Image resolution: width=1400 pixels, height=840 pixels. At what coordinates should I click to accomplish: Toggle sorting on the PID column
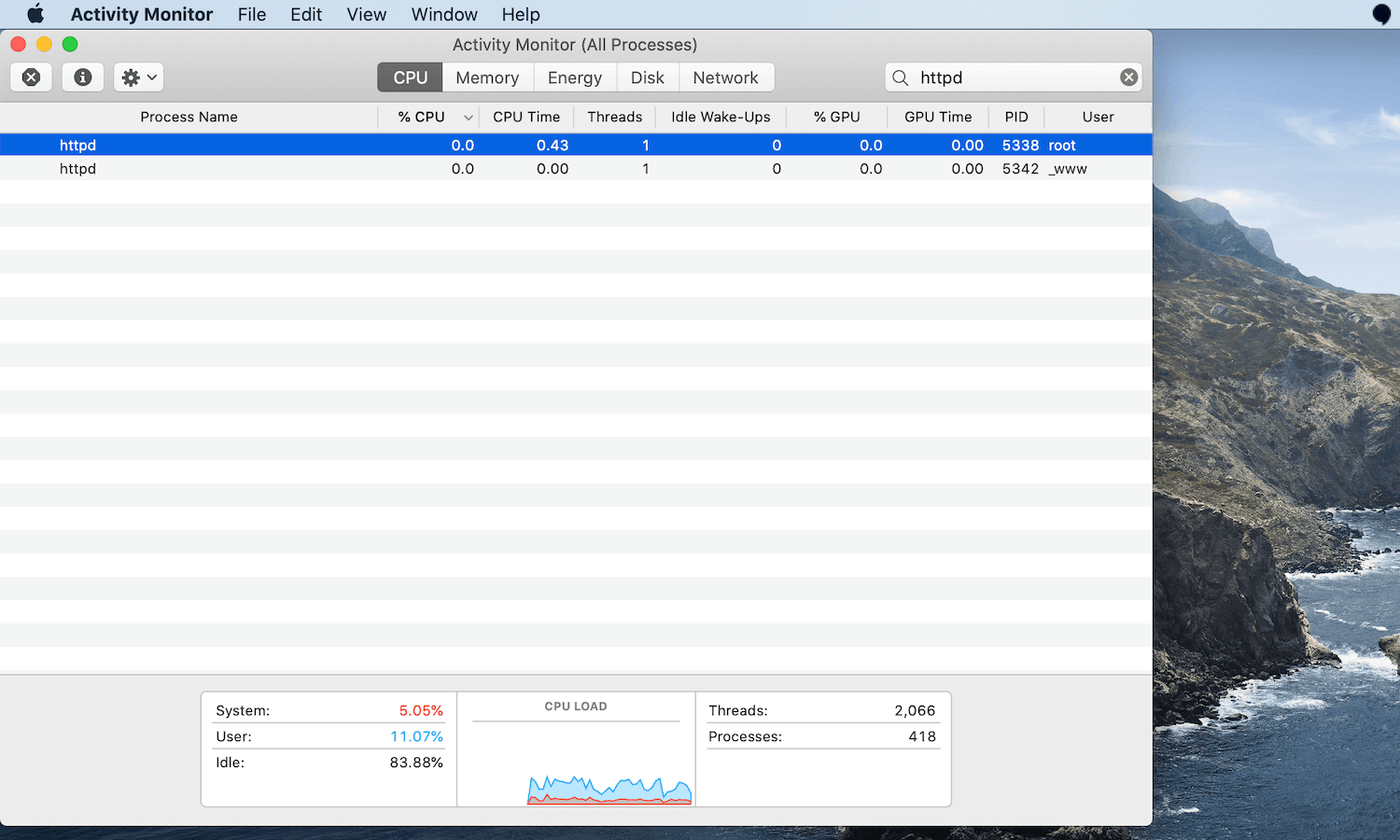(x=1016, y=117)
